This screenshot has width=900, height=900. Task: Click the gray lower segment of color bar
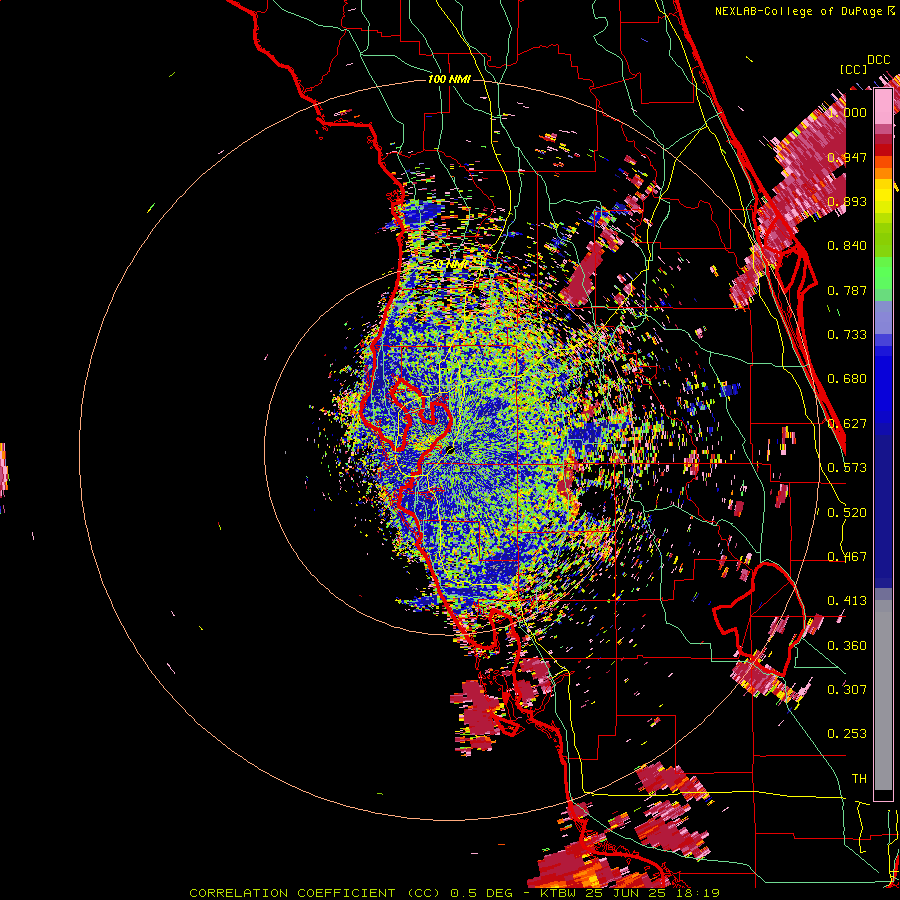883,695
